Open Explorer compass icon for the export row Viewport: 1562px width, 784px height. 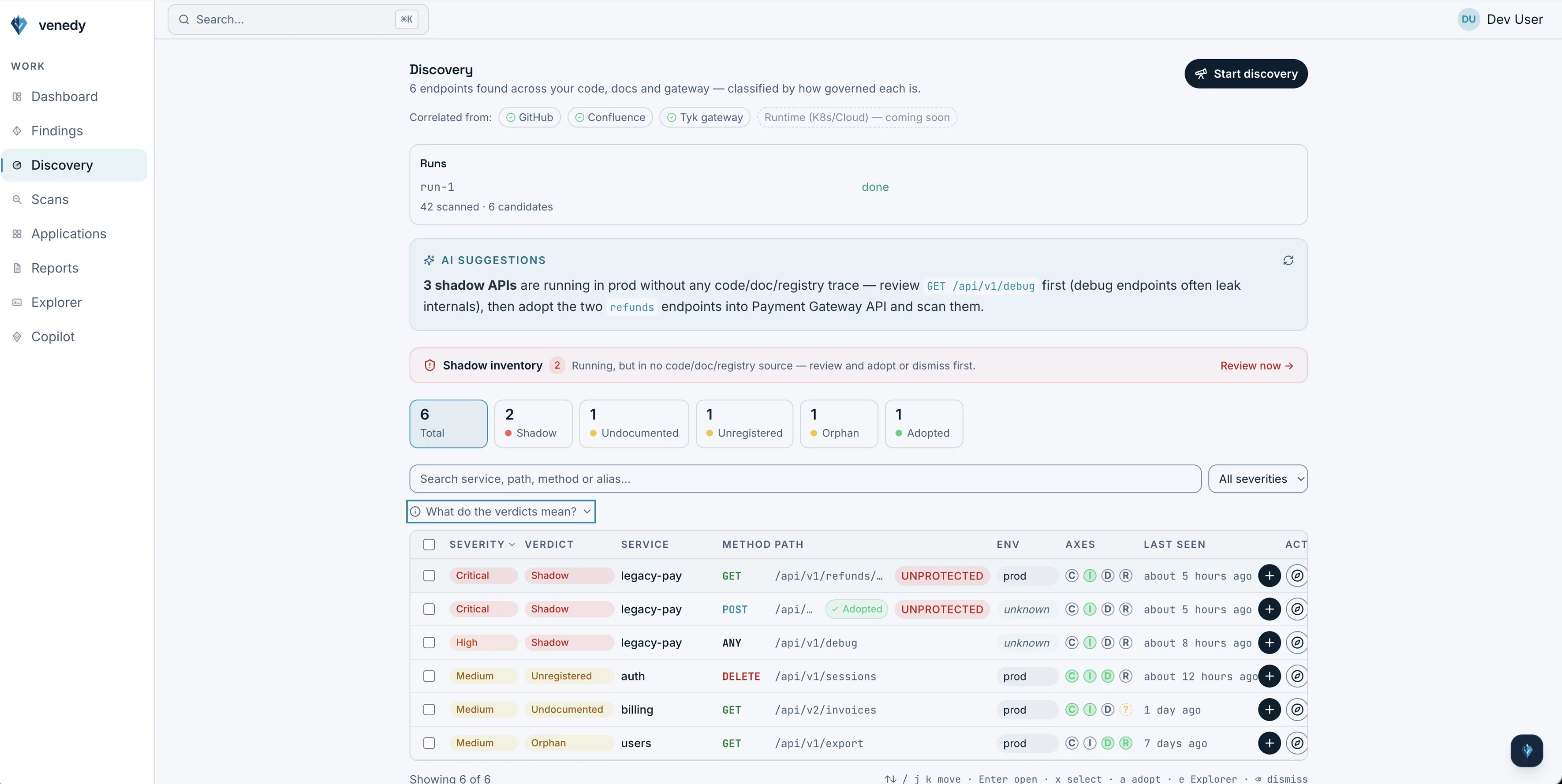pyautogui.click(x=1297, y=743)
